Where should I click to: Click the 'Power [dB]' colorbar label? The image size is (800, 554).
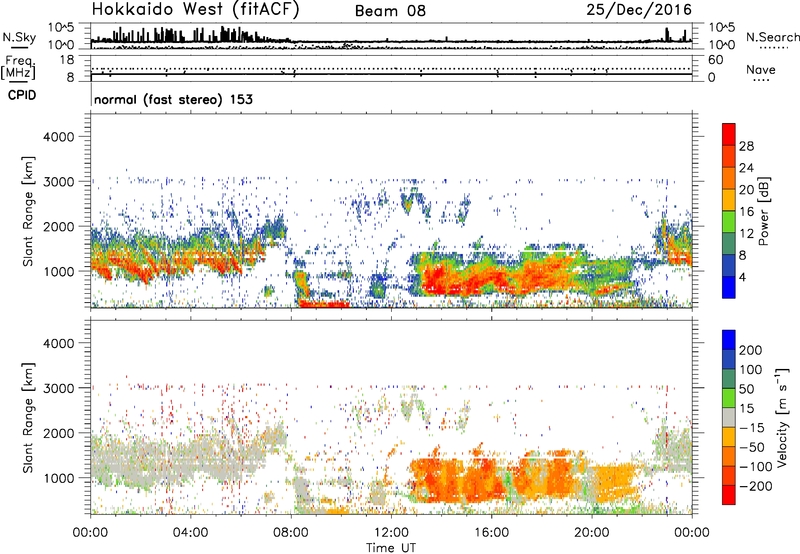coord(763,211)
